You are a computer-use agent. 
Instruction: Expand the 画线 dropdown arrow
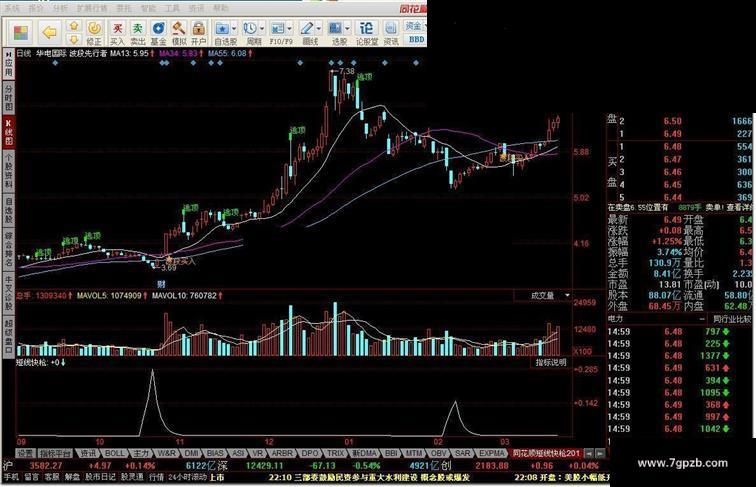319,28
